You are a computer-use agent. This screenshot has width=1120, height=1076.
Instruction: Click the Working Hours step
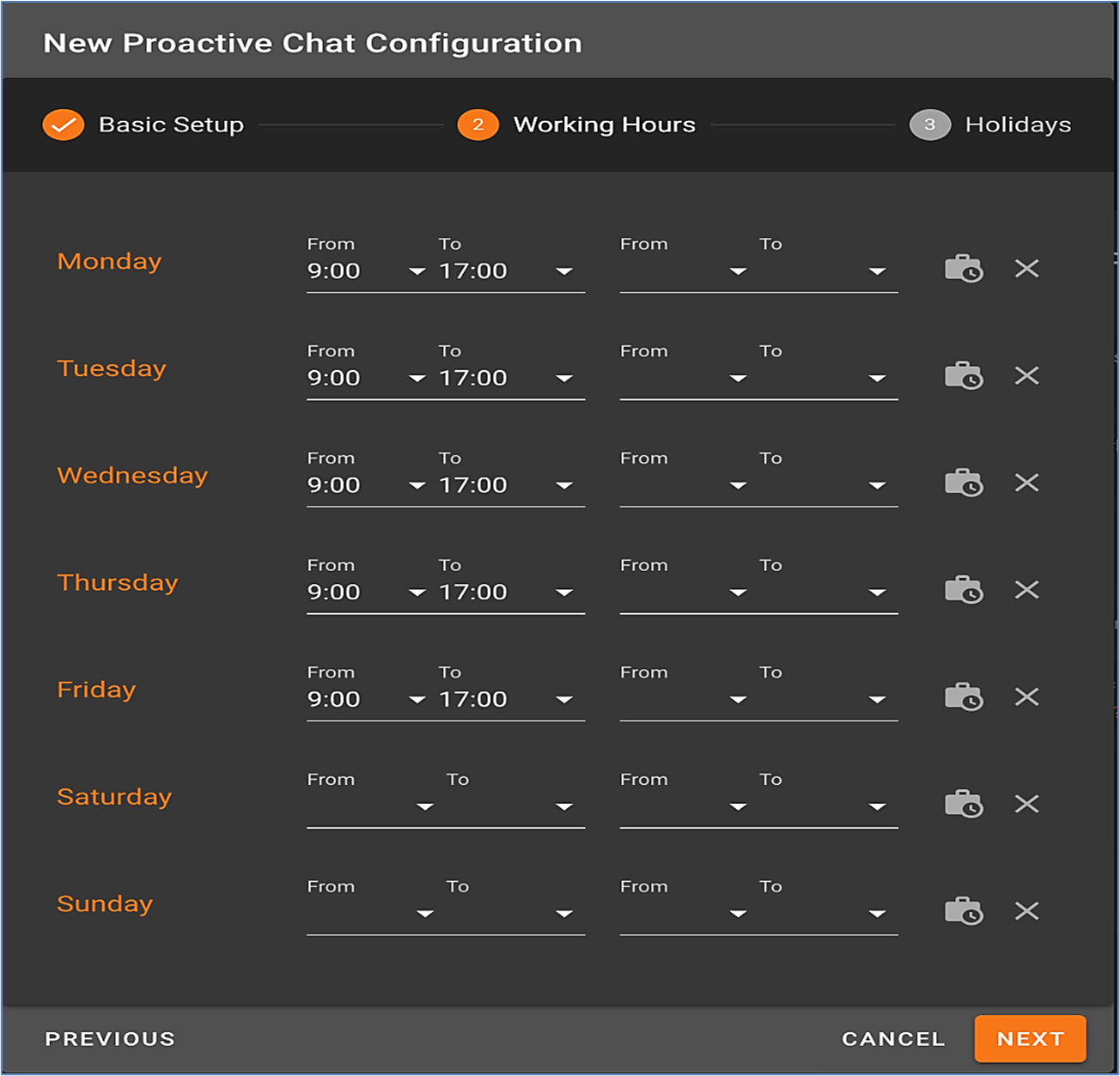pos(577,125)
